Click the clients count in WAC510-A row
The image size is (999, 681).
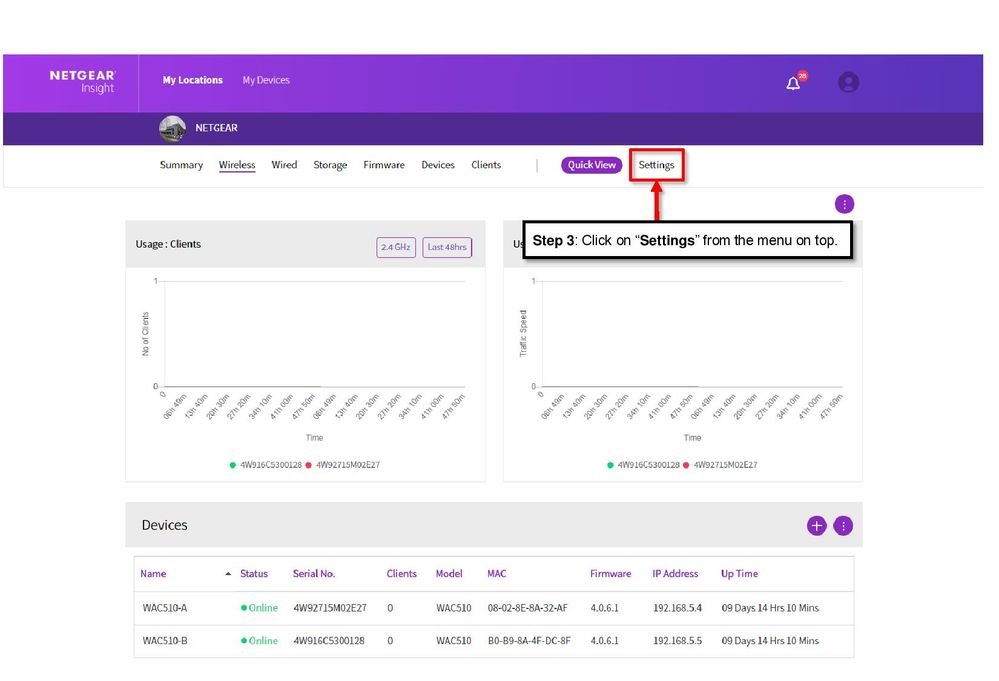(x=390, y=608)
